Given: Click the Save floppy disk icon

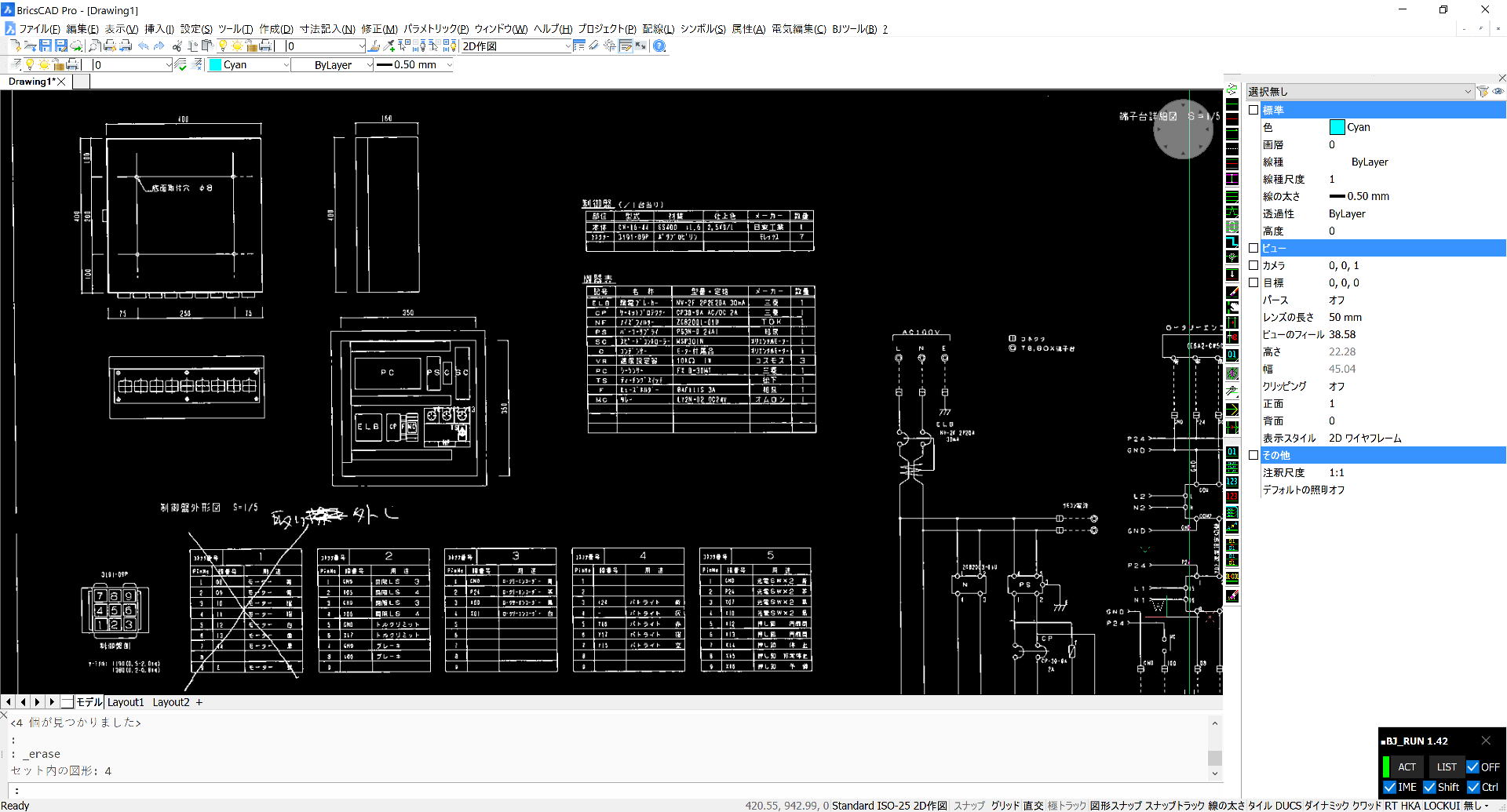Looking at the screenshot, I should pyautogui.click(x=46, y=46).
